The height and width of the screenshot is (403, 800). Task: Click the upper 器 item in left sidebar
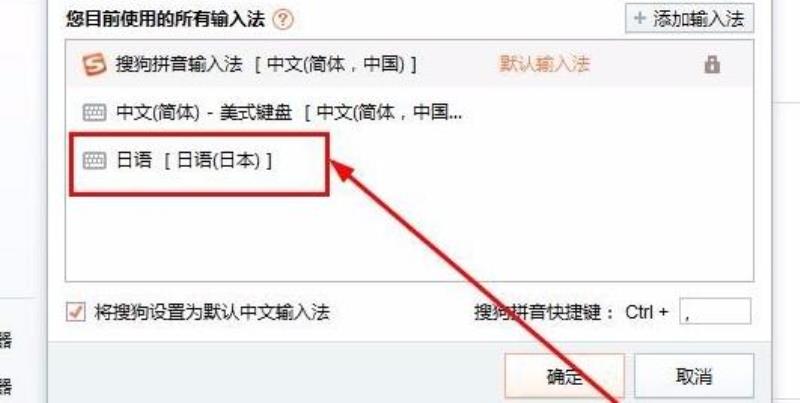pos(5,340)
